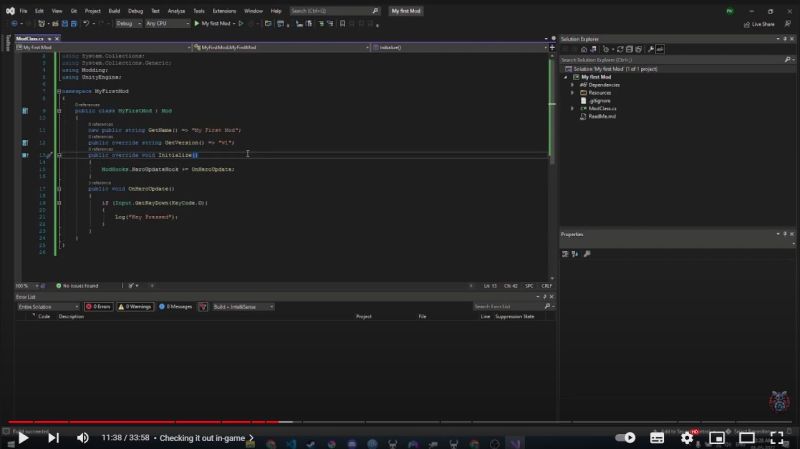Open the Debug menu

[x=136, y=11]
